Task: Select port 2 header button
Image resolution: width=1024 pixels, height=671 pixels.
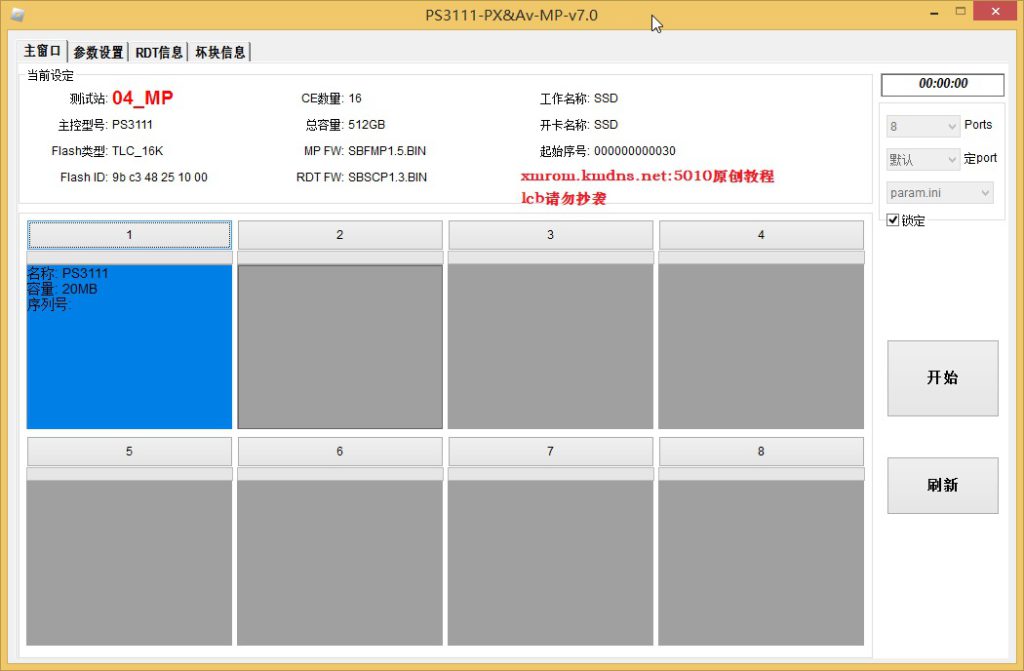Action: [340, 235]
